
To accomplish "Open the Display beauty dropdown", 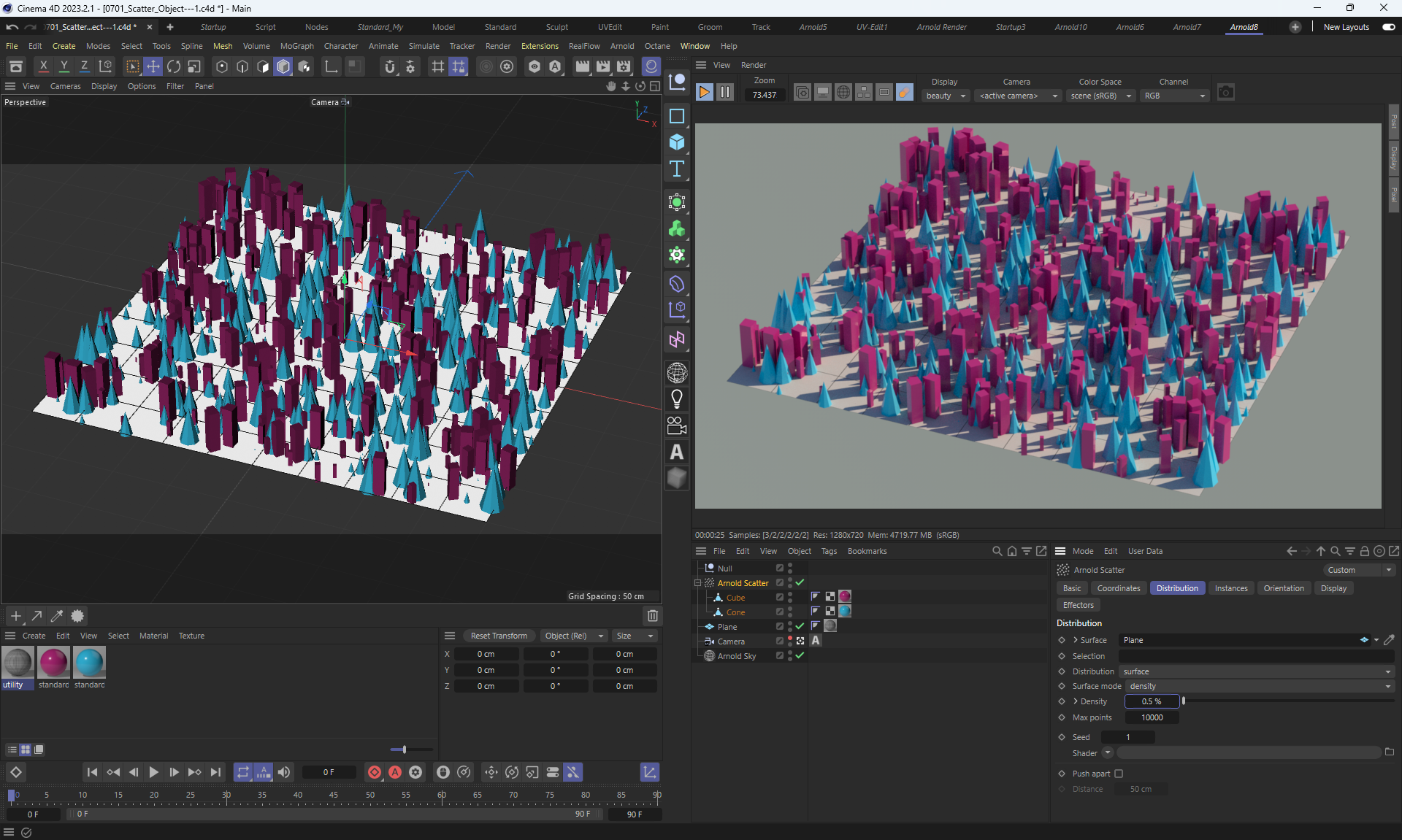I will pyautogui.click(x=946, y=96).
